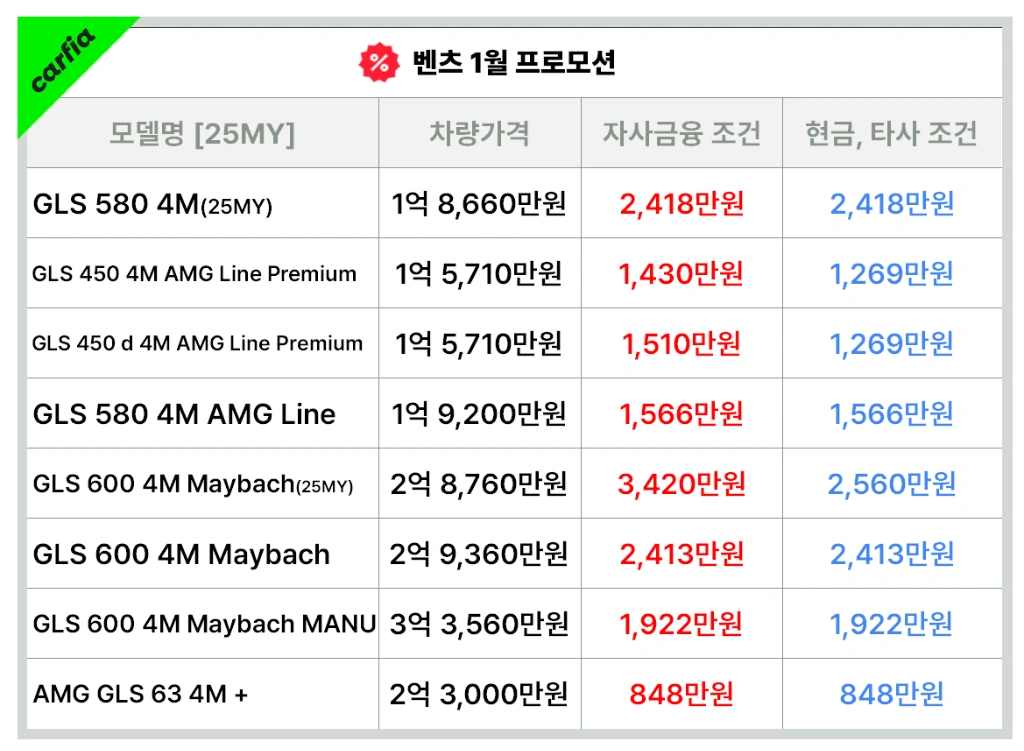Click the red '3,420만원' value
Image resolution: width=1024 pixels, height=751 pixels.
[x=682, y=484]
